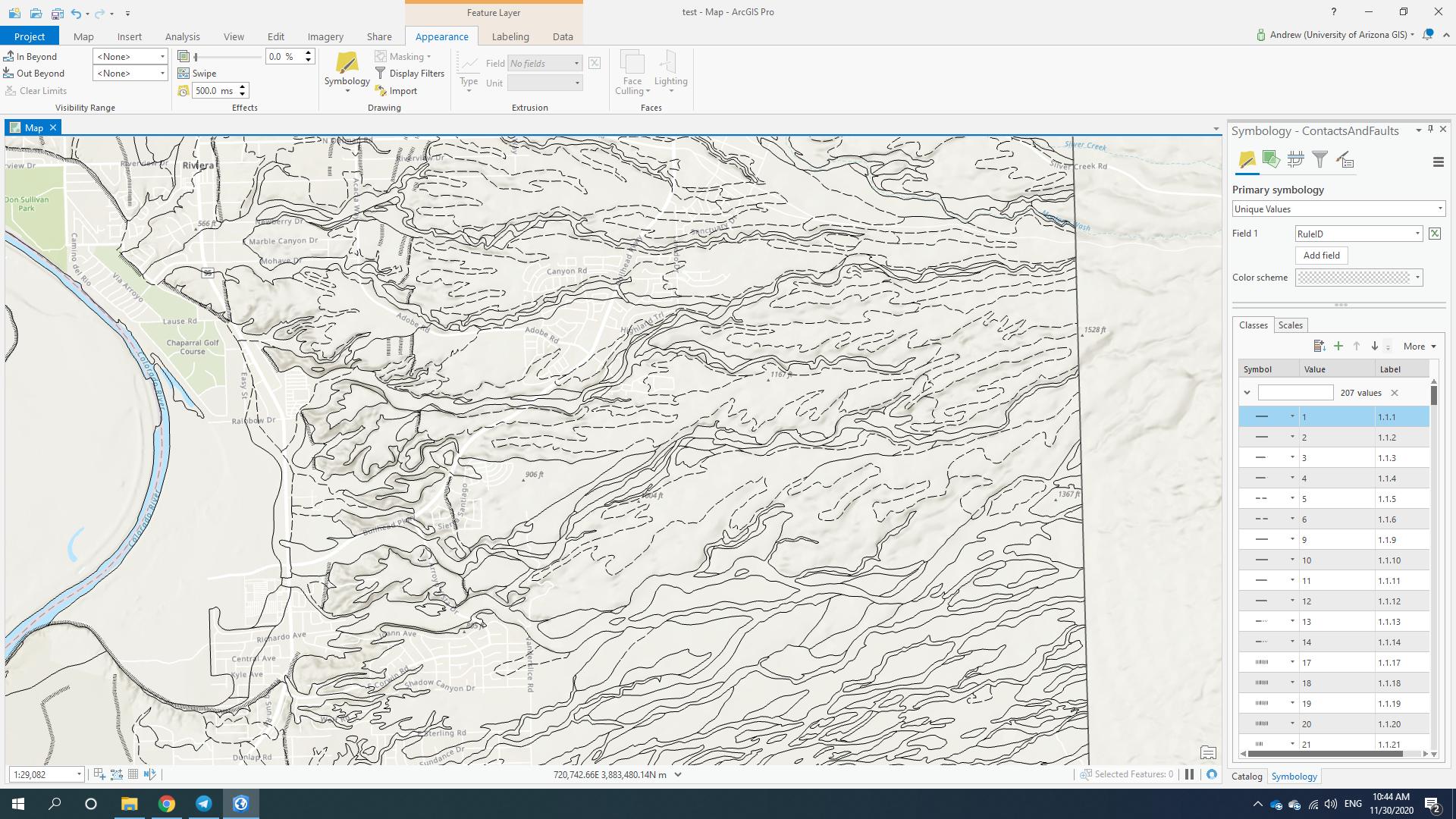Click the Pause Drawing icon
The height and width of the screenshot is (819, 1456).
(x=1189, y=774)
